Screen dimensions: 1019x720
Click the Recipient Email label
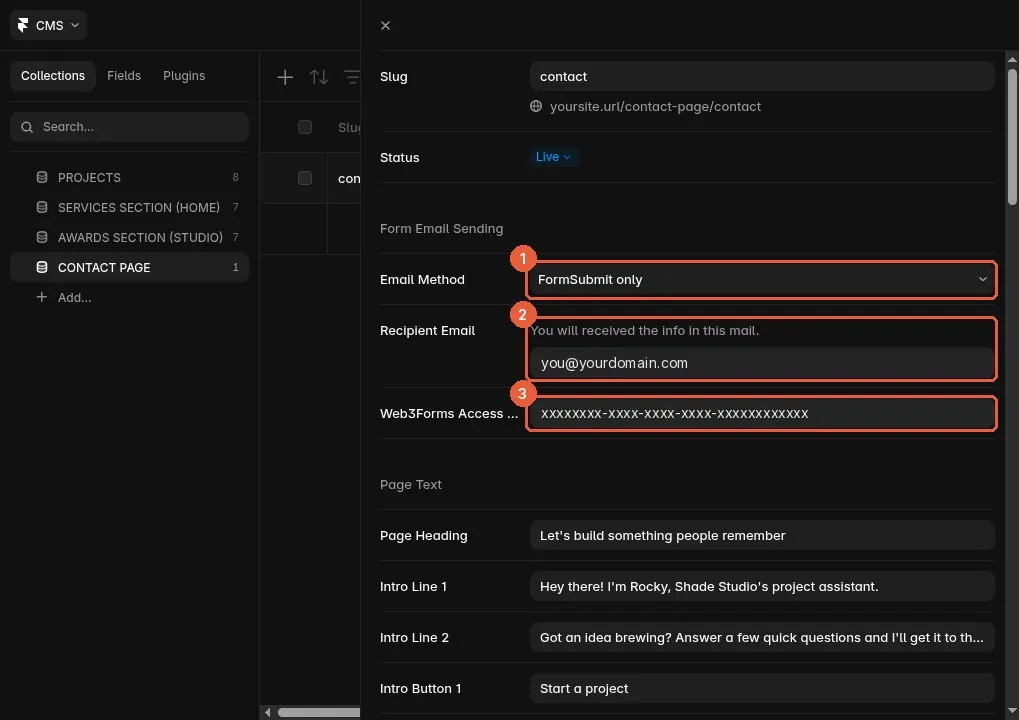pyautogui.click(x=428, y=330)
